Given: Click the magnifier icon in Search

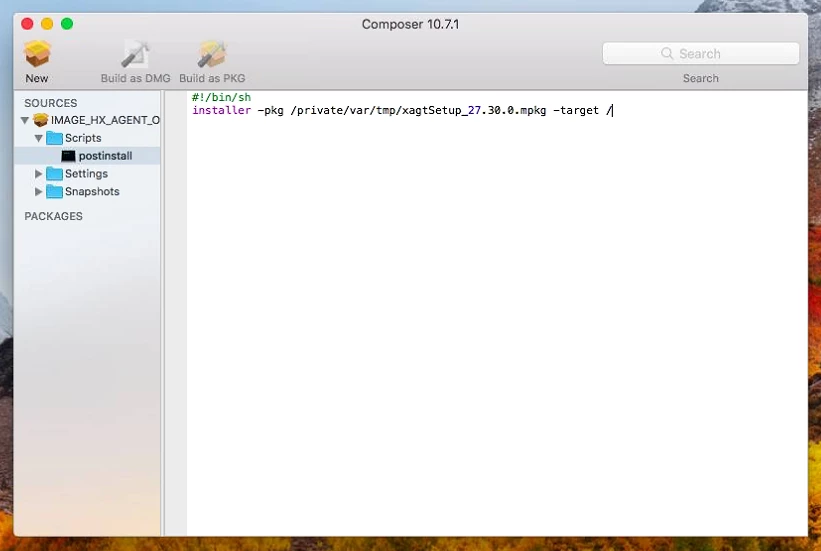Looking at the screenshot, I should (x=667, y=53).
